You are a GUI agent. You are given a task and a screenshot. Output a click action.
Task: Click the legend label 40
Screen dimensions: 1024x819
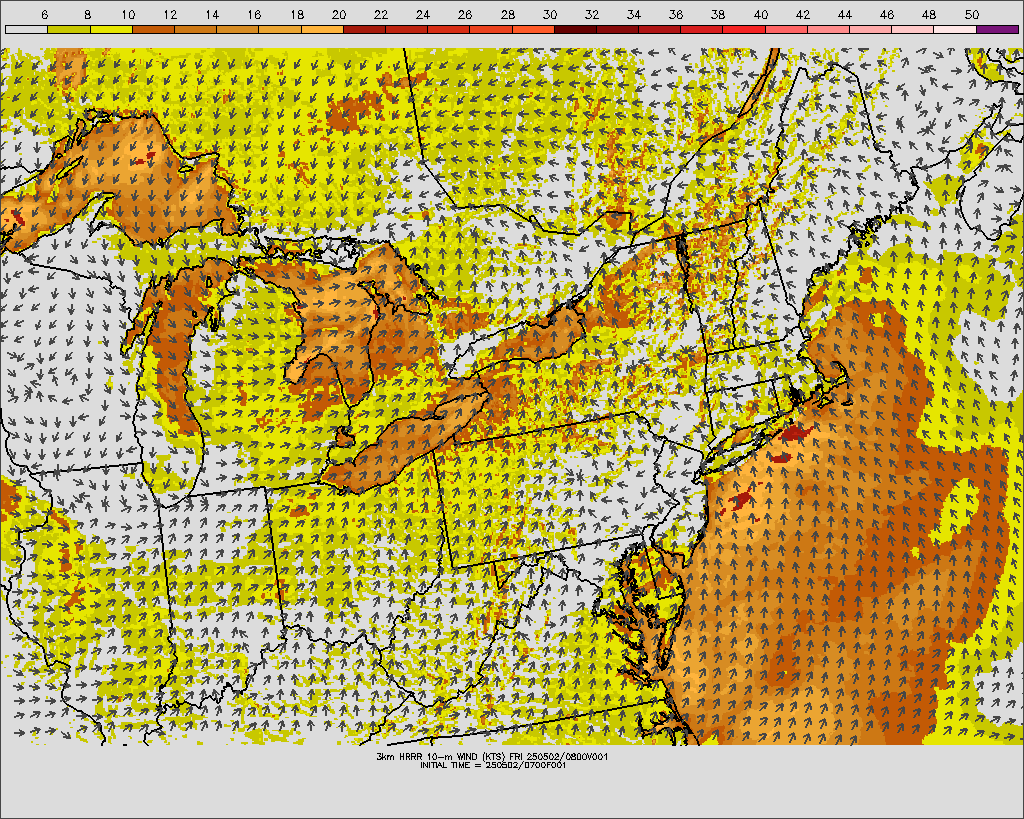coord(760,14)
